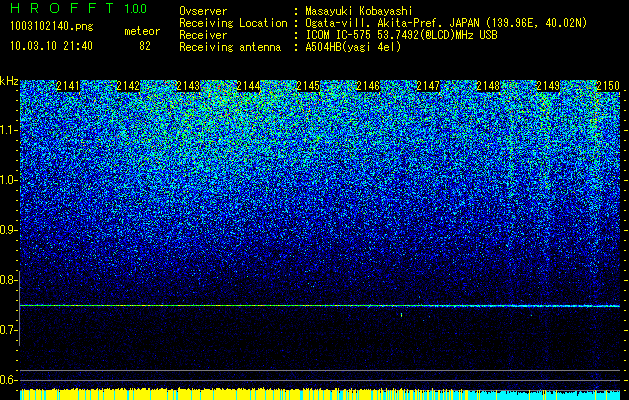This screenshot has height=400, width=629.
Task: Click the 2147 time marker
Action: pos(428,86)
